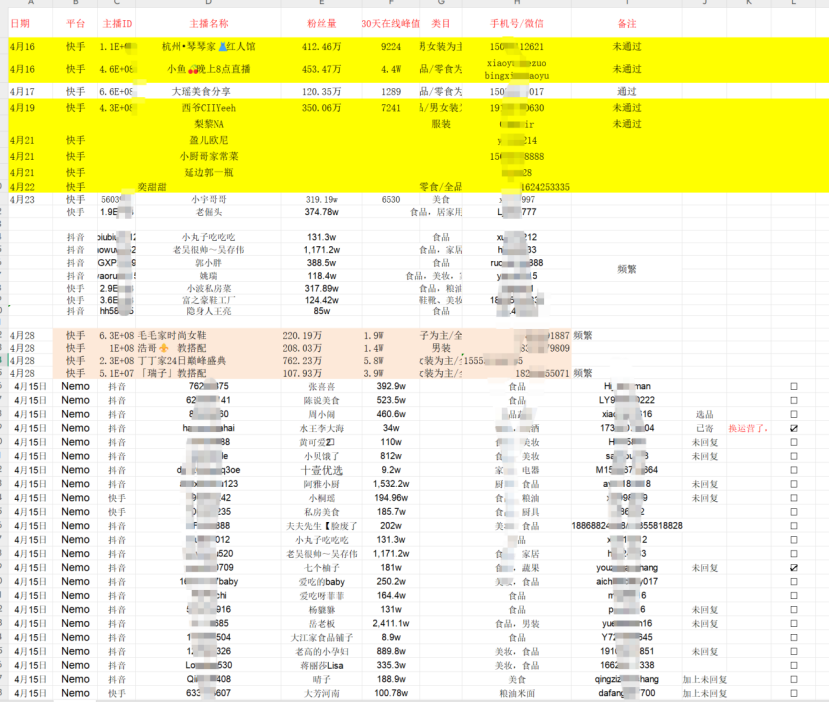Click 未回复 in the 七个柚子 row
829x702 pixels.
coord(705,568)
